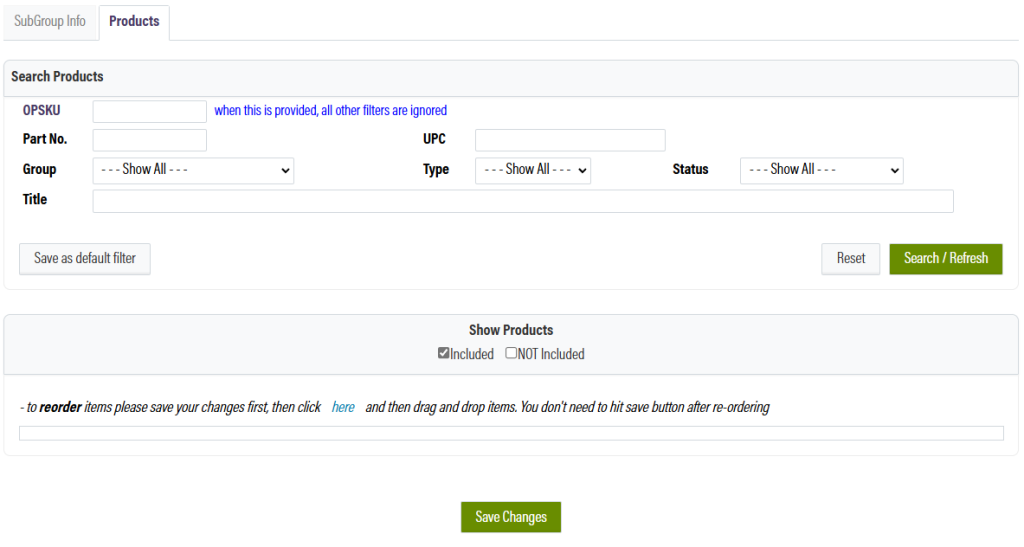Select the Products tab
1024x547 pixels.
(134, 21)
